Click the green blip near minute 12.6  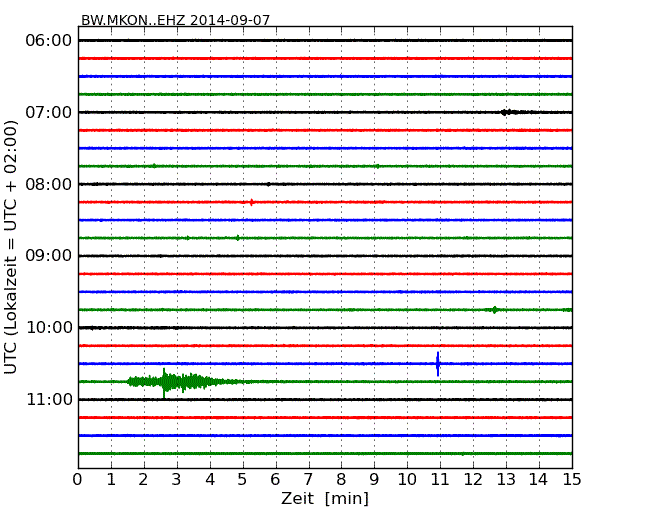[x=494, y=310]
